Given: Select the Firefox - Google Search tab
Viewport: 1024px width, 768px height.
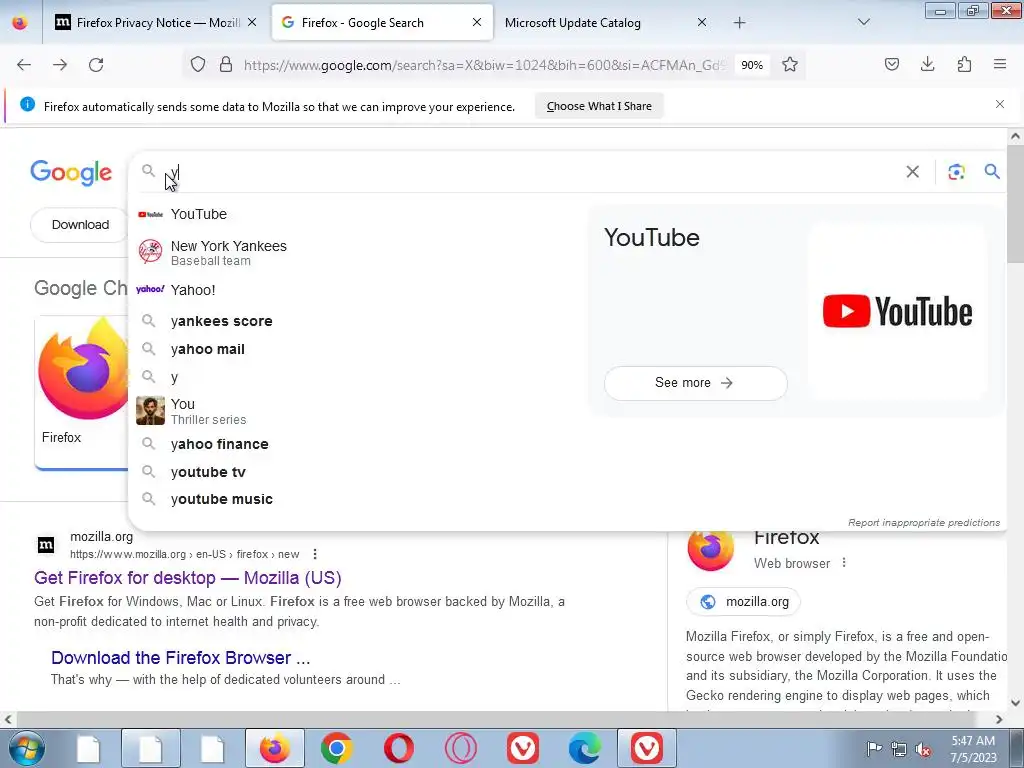Looking at the screenshot, I should 382,23.
